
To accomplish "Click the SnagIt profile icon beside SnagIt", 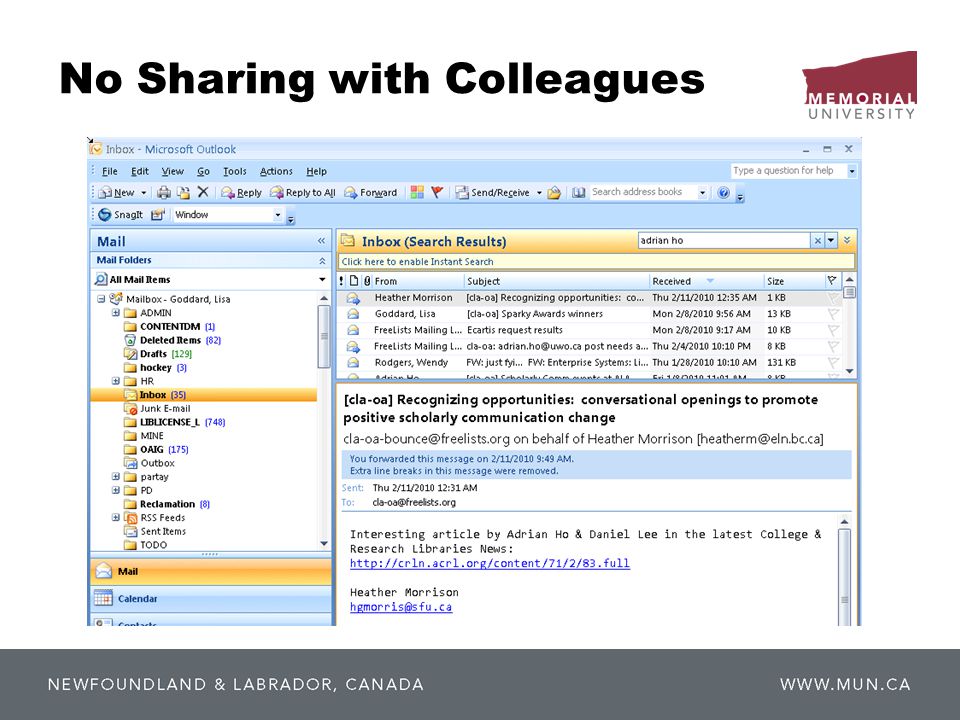I will pos(158,215).
